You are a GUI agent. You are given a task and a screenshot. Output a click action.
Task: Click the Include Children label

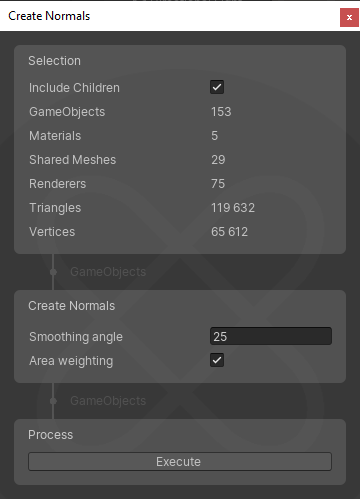74,88
